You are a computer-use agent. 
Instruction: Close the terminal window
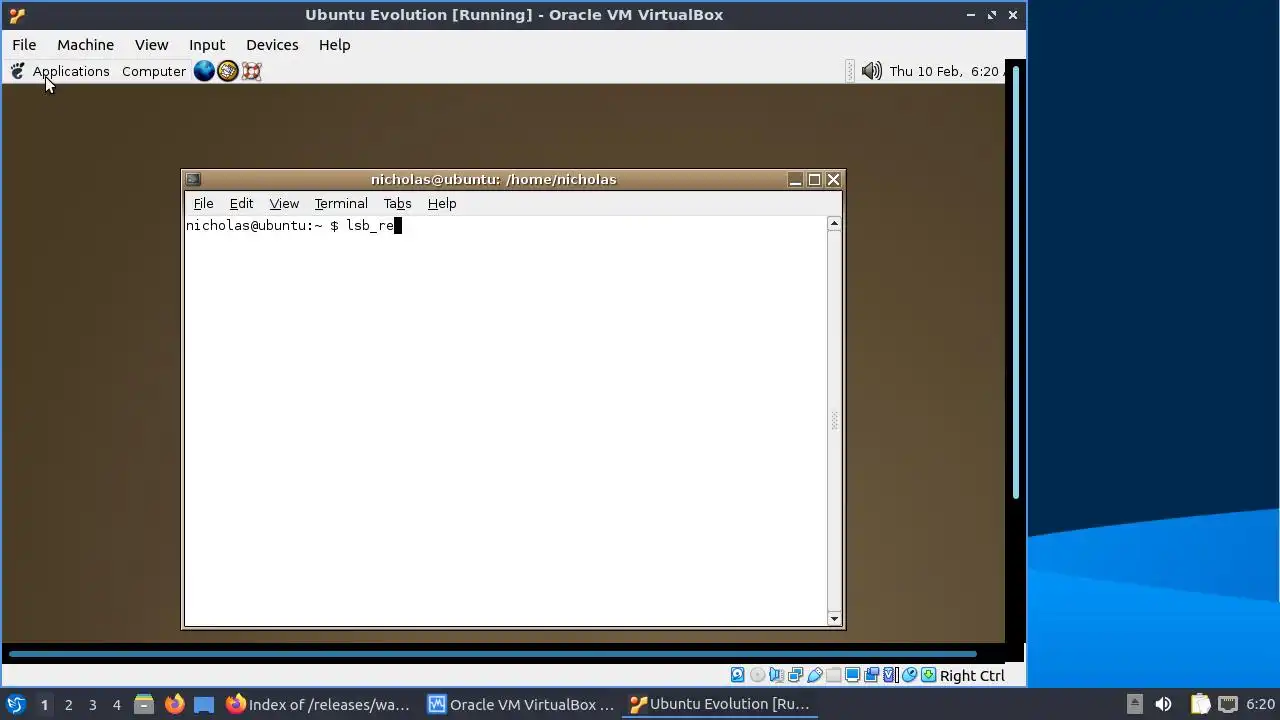[x=833, y=180]
